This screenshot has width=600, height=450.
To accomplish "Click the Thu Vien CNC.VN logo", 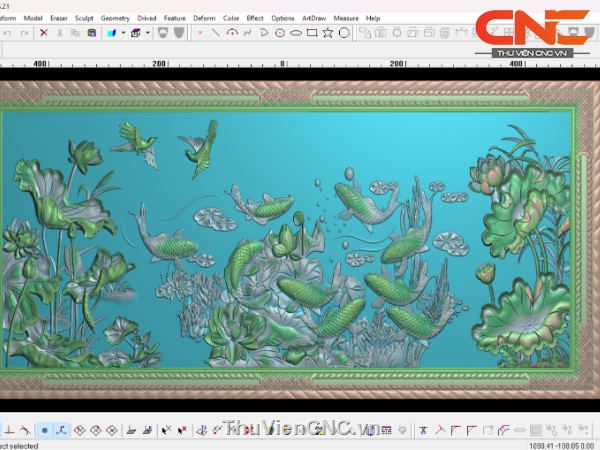I will 532,32.
